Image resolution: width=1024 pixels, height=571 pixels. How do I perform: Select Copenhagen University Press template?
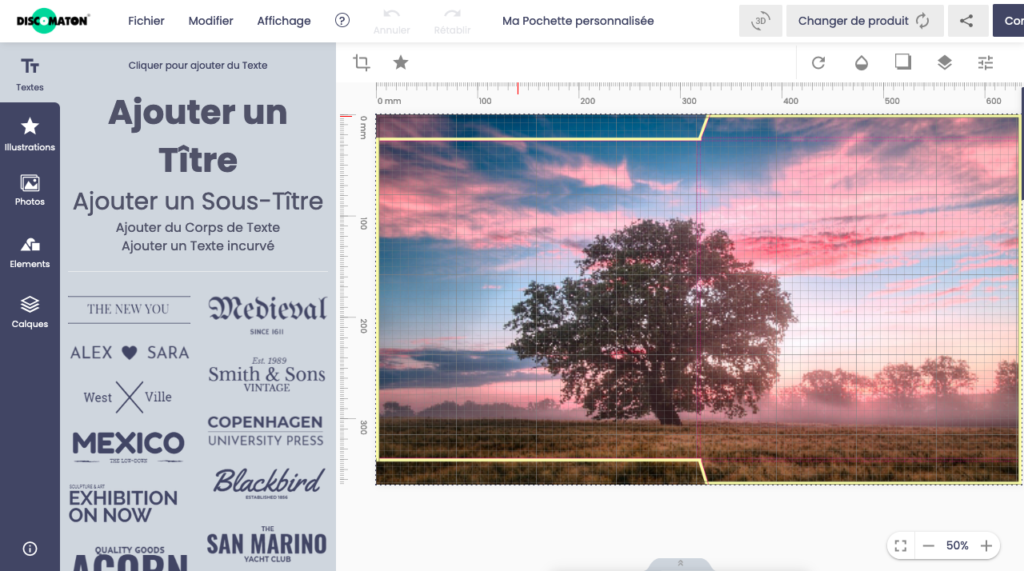266,431
